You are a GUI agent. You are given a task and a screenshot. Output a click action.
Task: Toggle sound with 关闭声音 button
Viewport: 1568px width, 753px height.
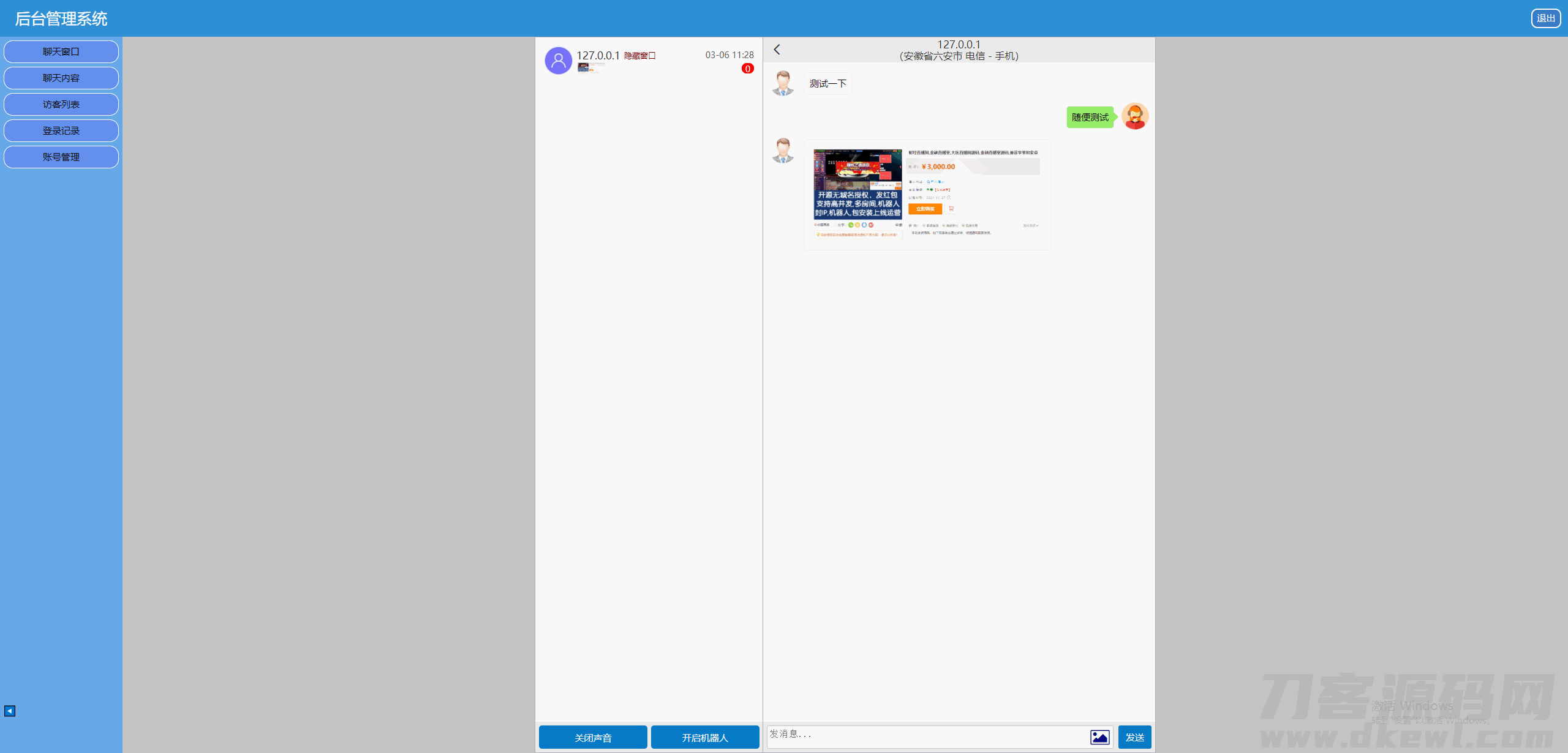click(x=592, y=737)
